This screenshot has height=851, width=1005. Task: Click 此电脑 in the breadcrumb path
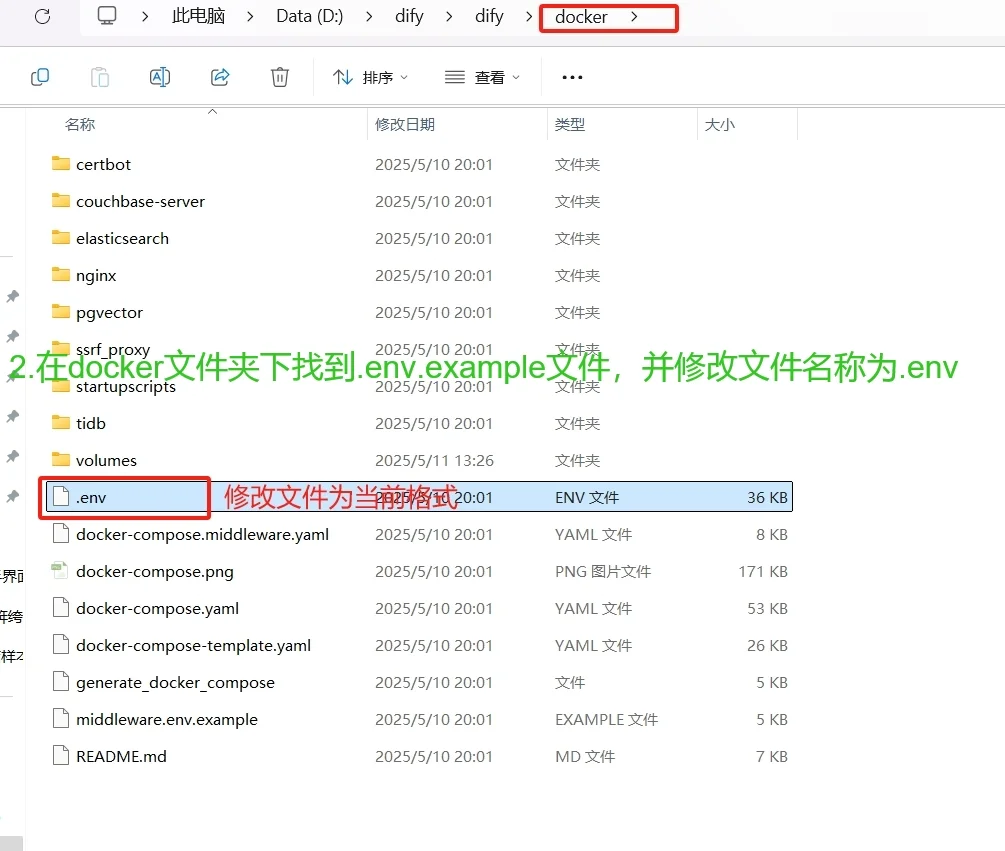click(x=198, y=16)
